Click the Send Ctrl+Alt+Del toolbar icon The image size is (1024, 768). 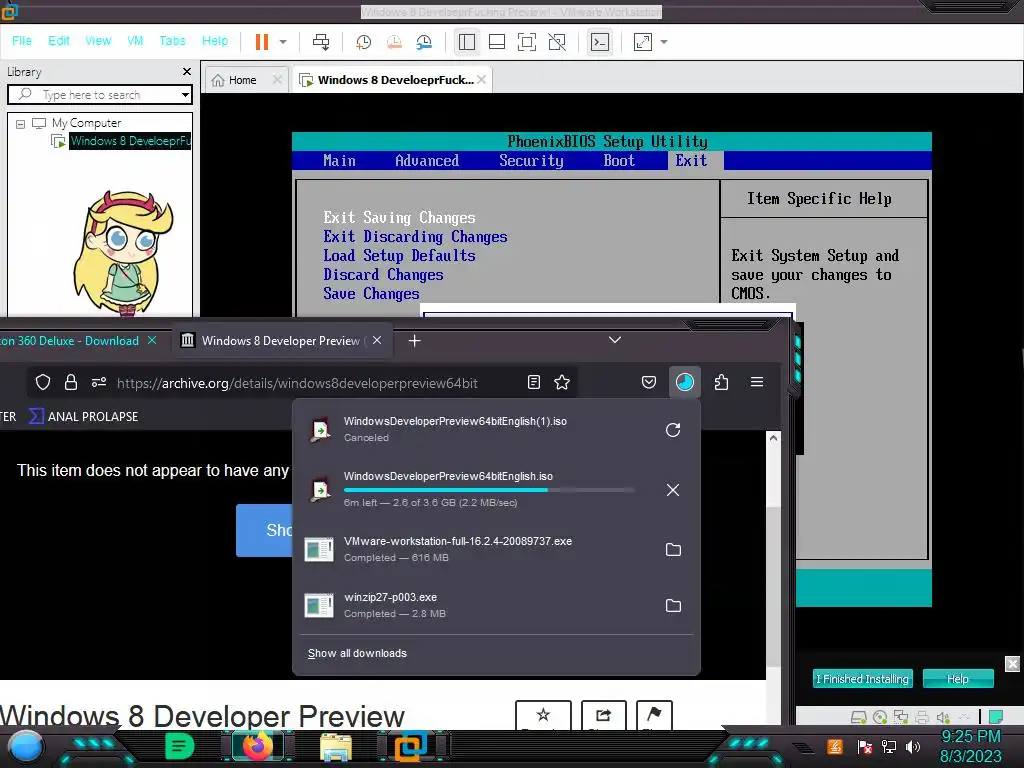321,42
